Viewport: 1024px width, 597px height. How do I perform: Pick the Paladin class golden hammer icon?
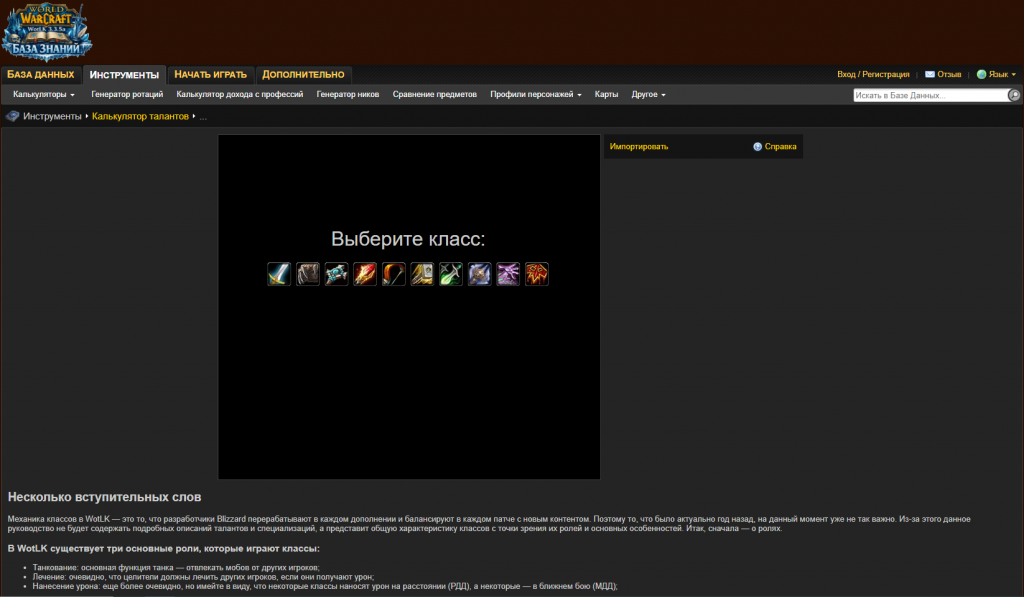pos(422,274)
